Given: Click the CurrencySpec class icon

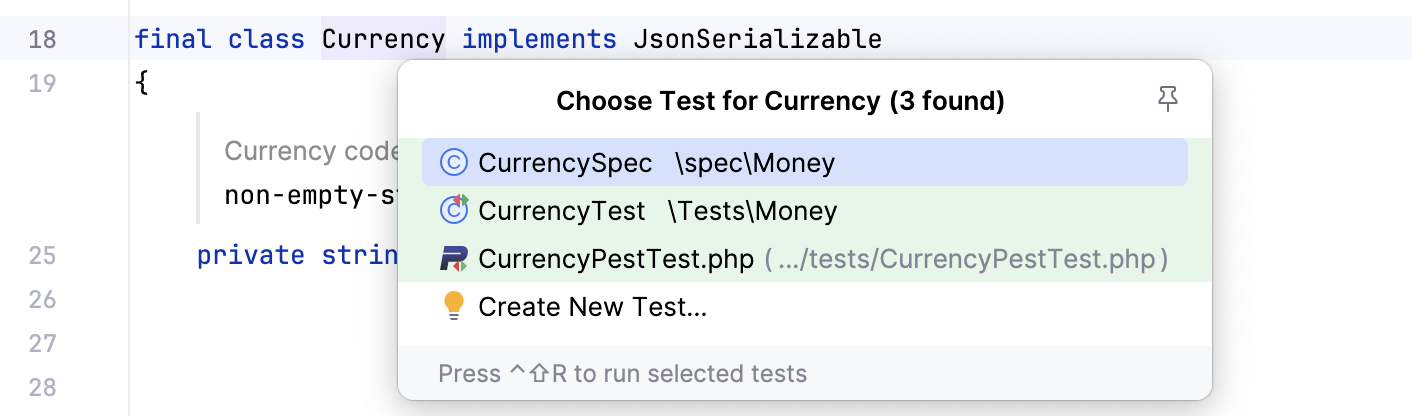Looking at the screenshot, I should tap(454, 163).
